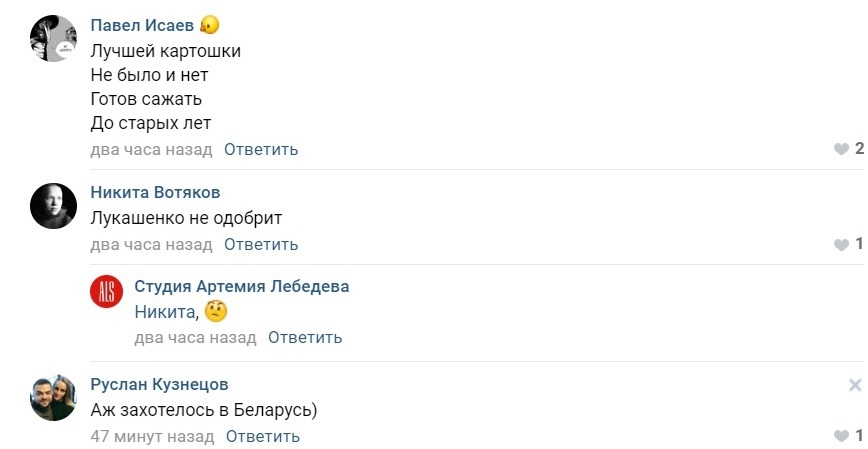Viewport: 868px width, 449px height.
Task: Click "47 минут назад" timestamp
Action: 152,436
